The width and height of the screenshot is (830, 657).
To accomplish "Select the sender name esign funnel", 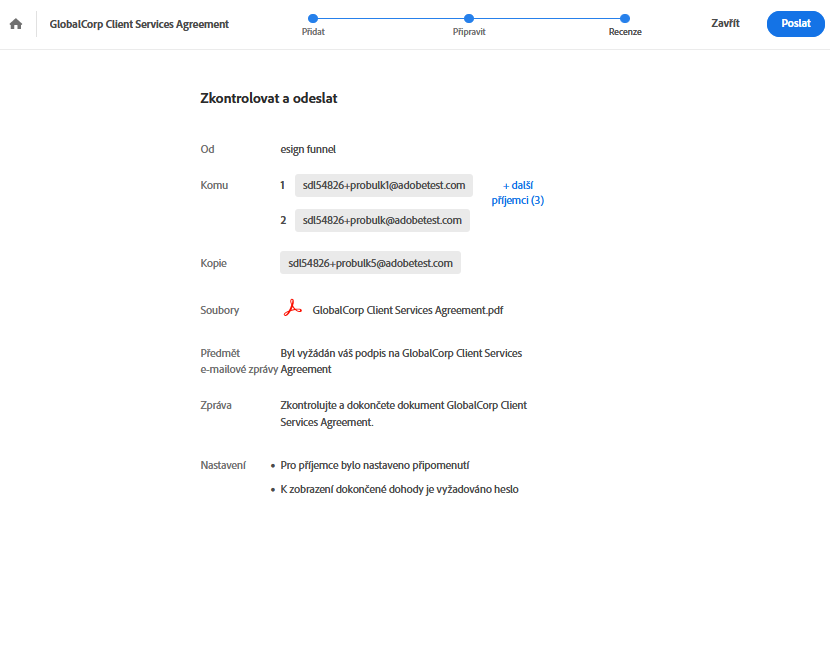I will (x=308, y=149).
